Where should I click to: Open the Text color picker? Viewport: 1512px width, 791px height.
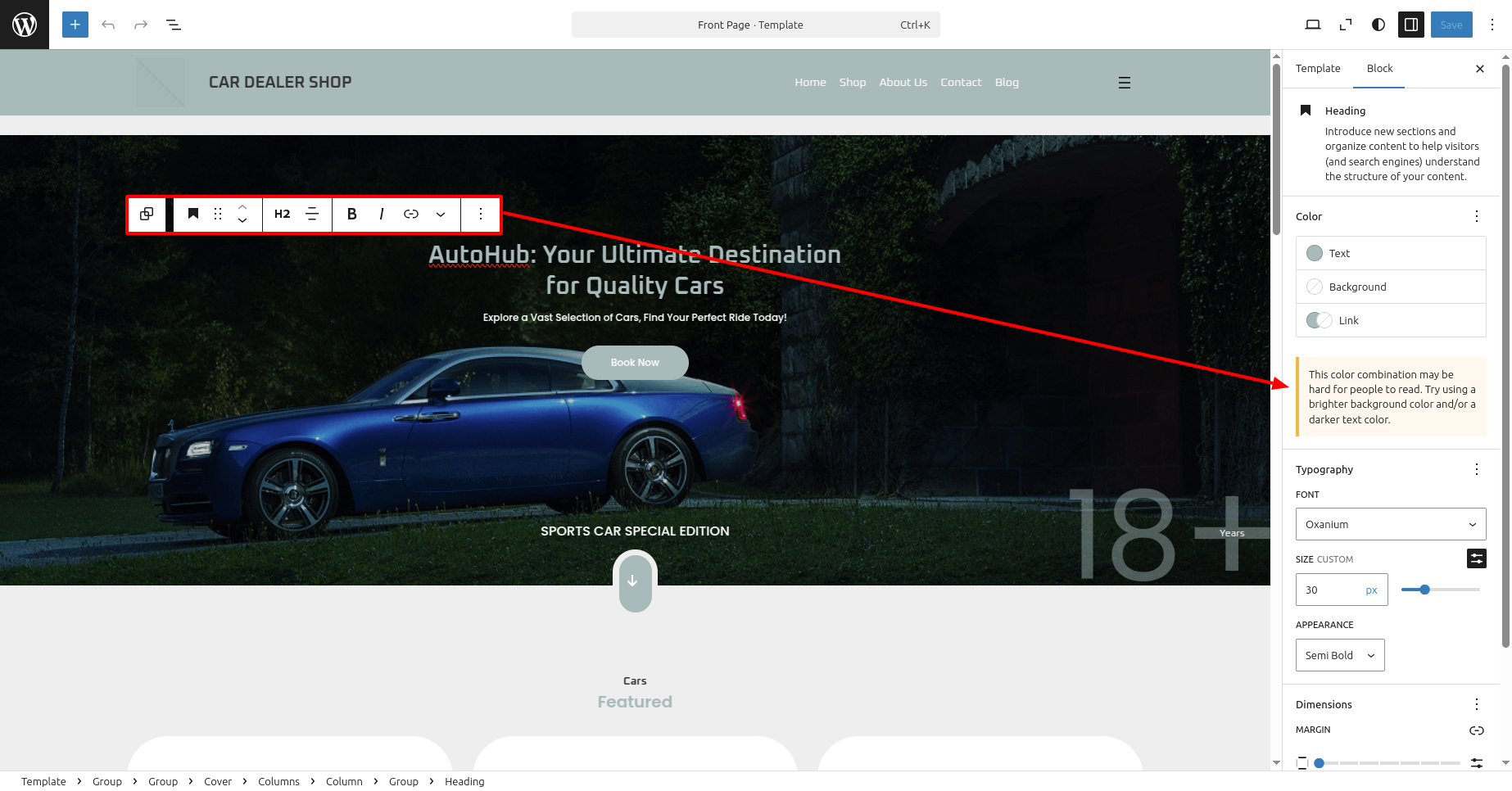1391,253
